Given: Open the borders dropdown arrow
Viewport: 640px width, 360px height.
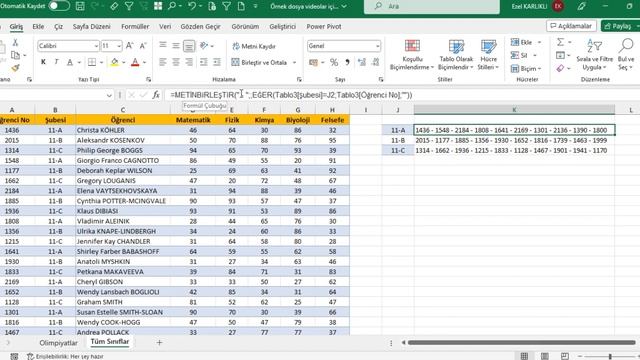Looking at the screenshot, I should coord(101,62).
